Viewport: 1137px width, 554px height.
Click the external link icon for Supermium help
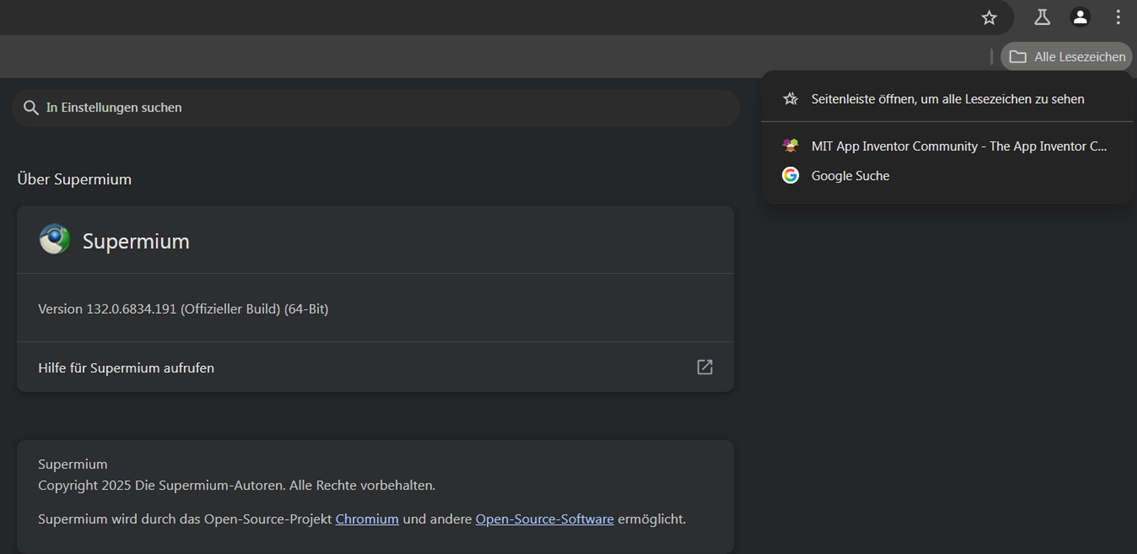pyautogui.click(x=705, y=367)
